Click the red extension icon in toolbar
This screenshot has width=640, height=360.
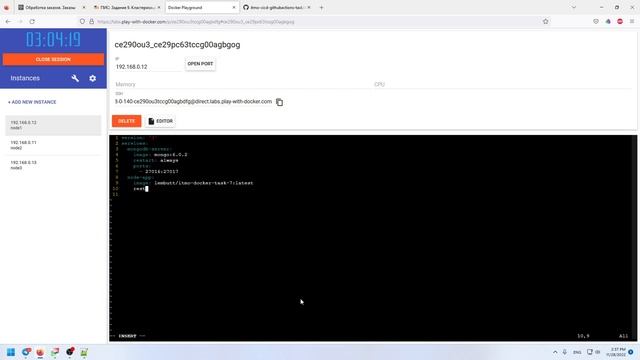coord(620,21)
